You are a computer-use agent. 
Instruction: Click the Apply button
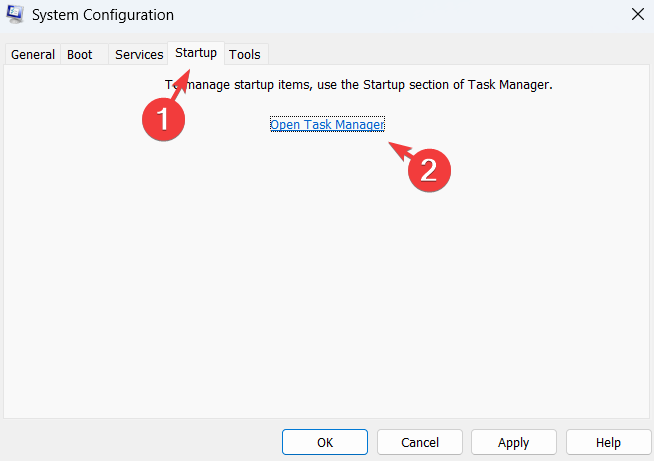pos(513,442)
